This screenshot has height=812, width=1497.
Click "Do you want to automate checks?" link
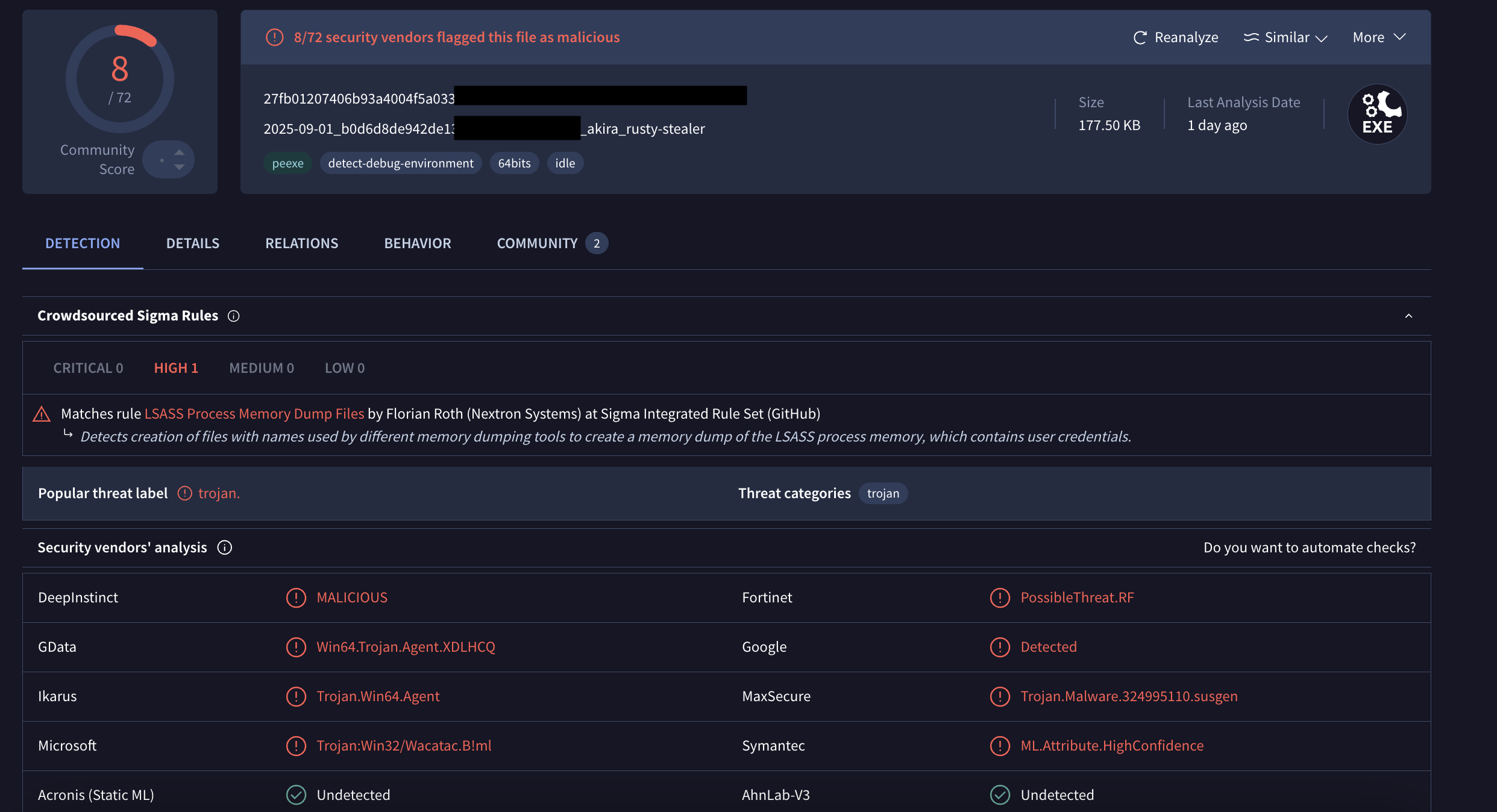1309,547
